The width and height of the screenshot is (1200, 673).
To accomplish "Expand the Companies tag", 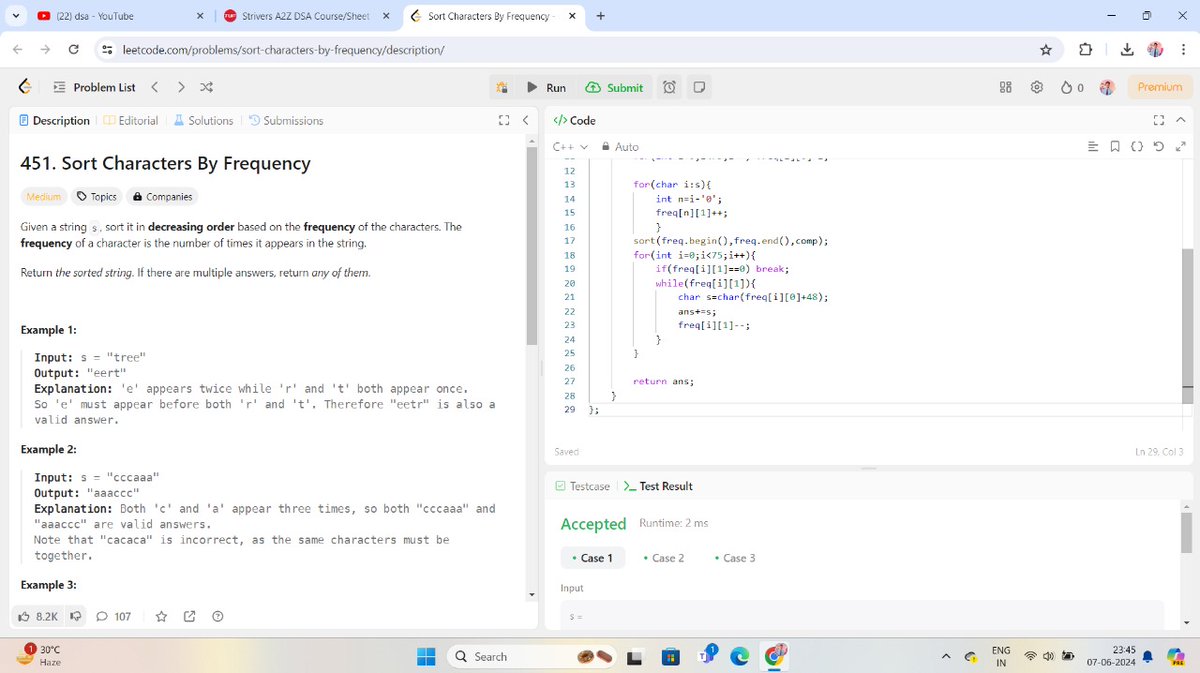I will coord(162,197).
